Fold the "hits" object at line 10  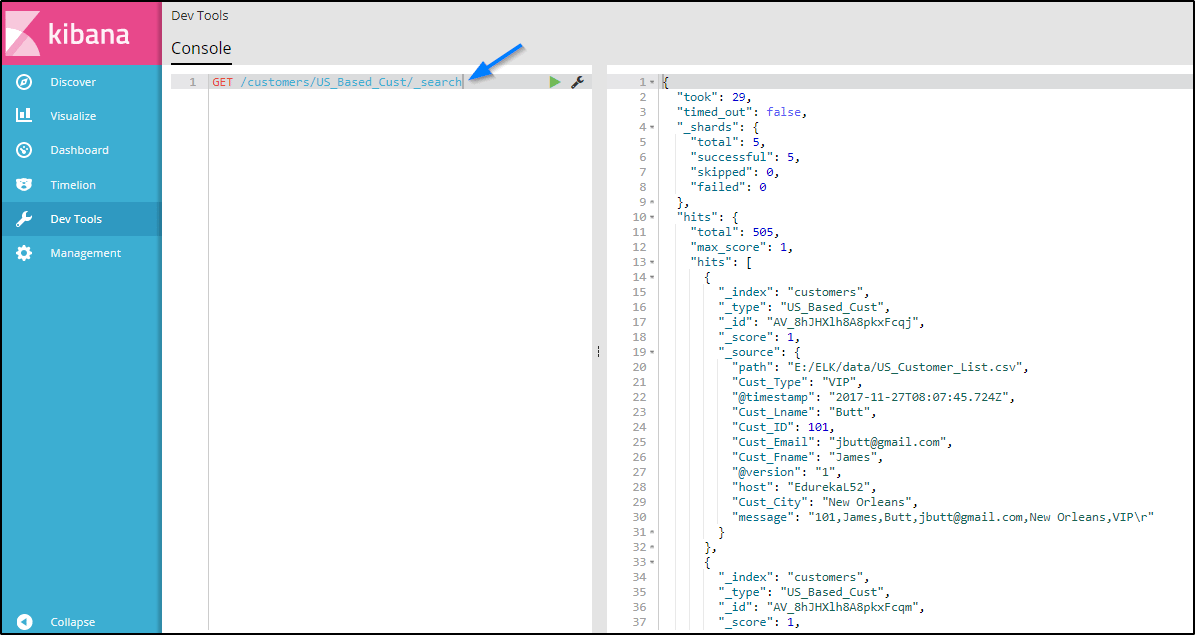coord(652,217)
